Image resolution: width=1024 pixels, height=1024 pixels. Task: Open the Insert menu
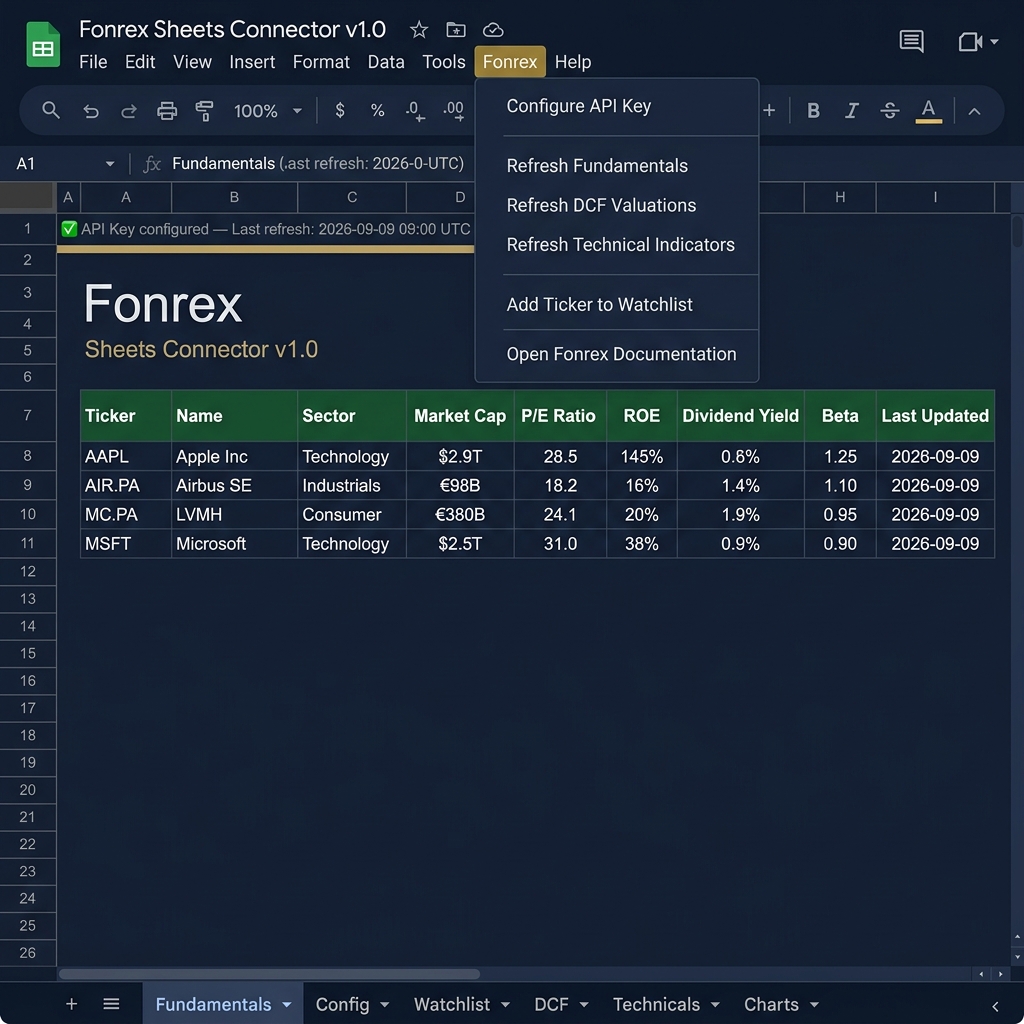[x=252, y=62]
